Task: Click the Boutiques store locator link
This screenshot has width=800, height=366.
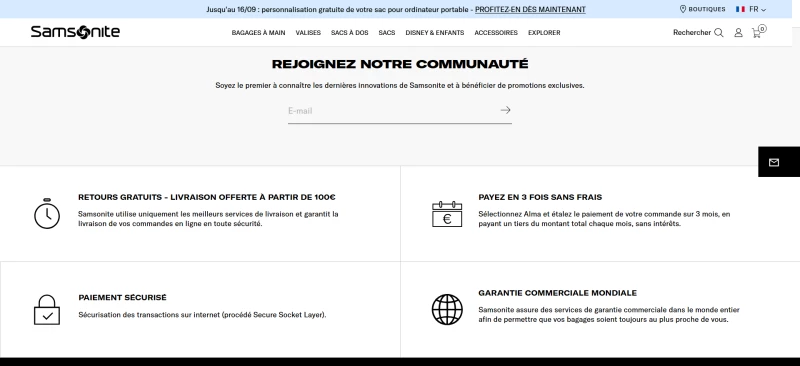Action: click(707, 9)
